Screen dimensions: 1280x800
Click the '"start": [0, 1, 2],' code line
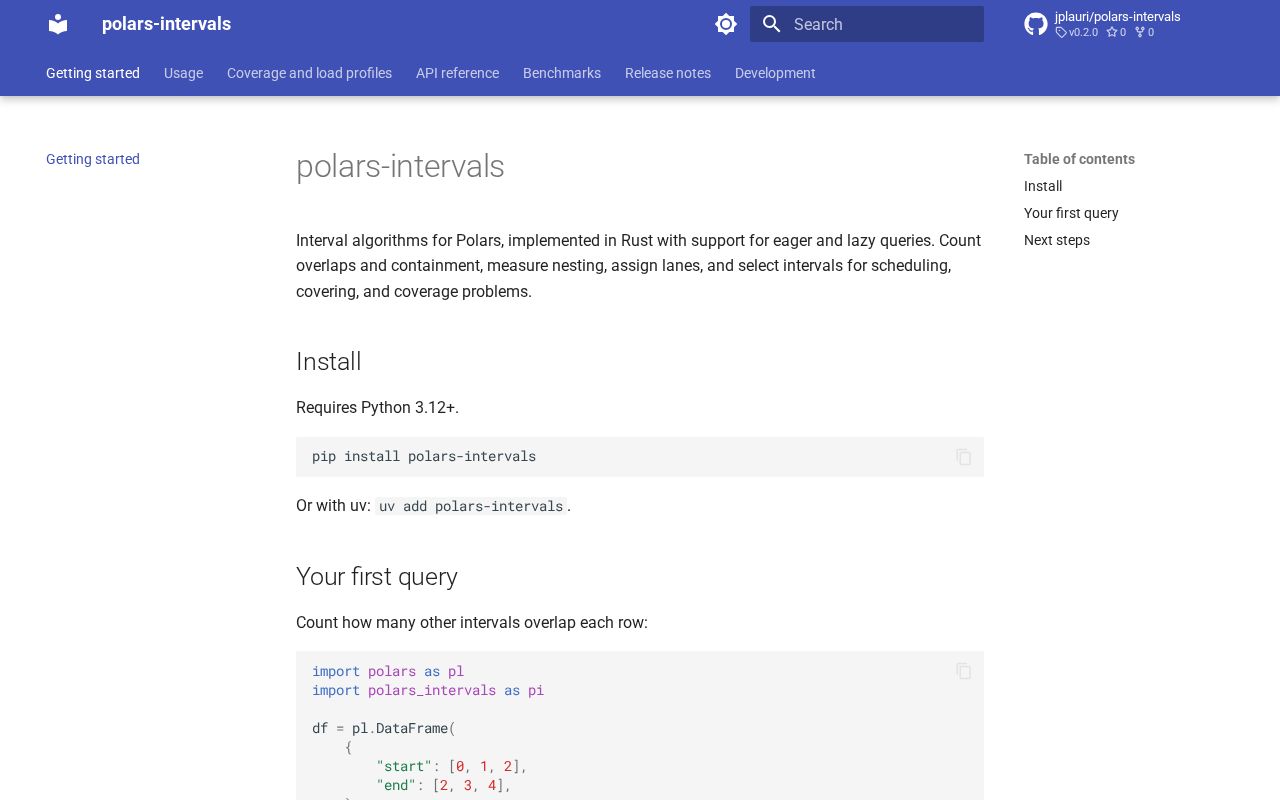[452, 766]
